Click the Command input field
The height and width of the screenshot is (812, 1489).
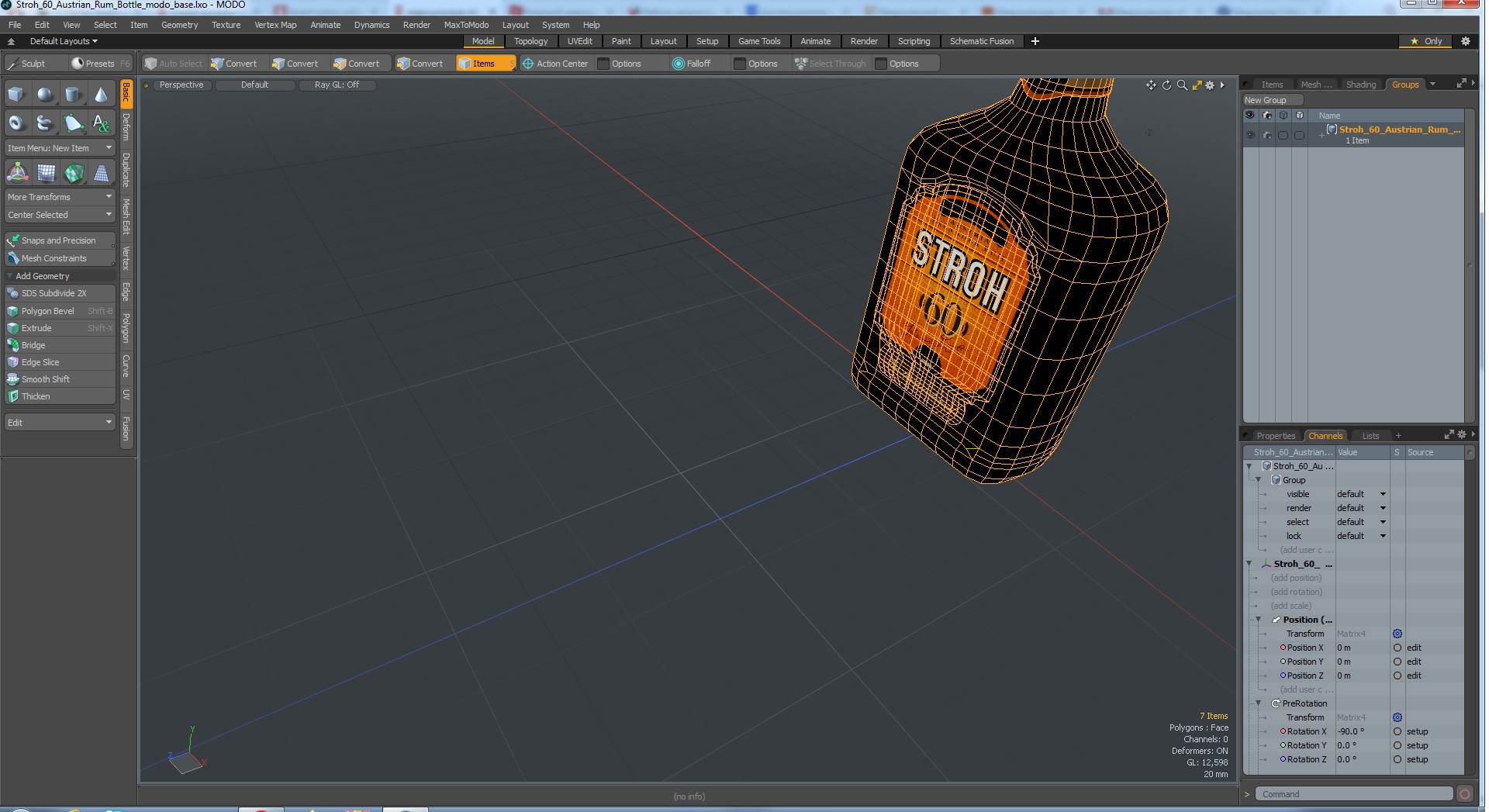click(1354, 794)
